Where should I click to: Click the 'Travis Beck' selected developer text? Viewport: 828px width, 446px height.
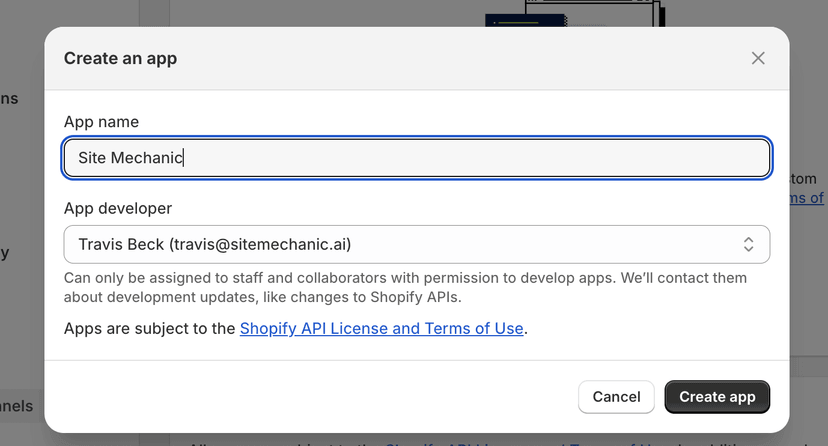pyautogui.click(x=121, y=244)
